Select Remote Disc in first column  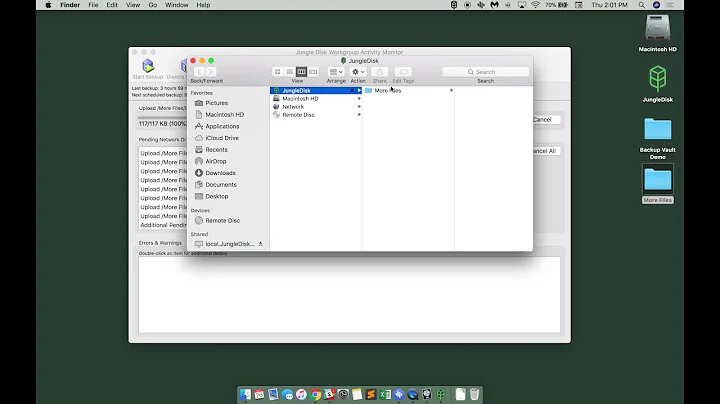[x=316, y=115]
